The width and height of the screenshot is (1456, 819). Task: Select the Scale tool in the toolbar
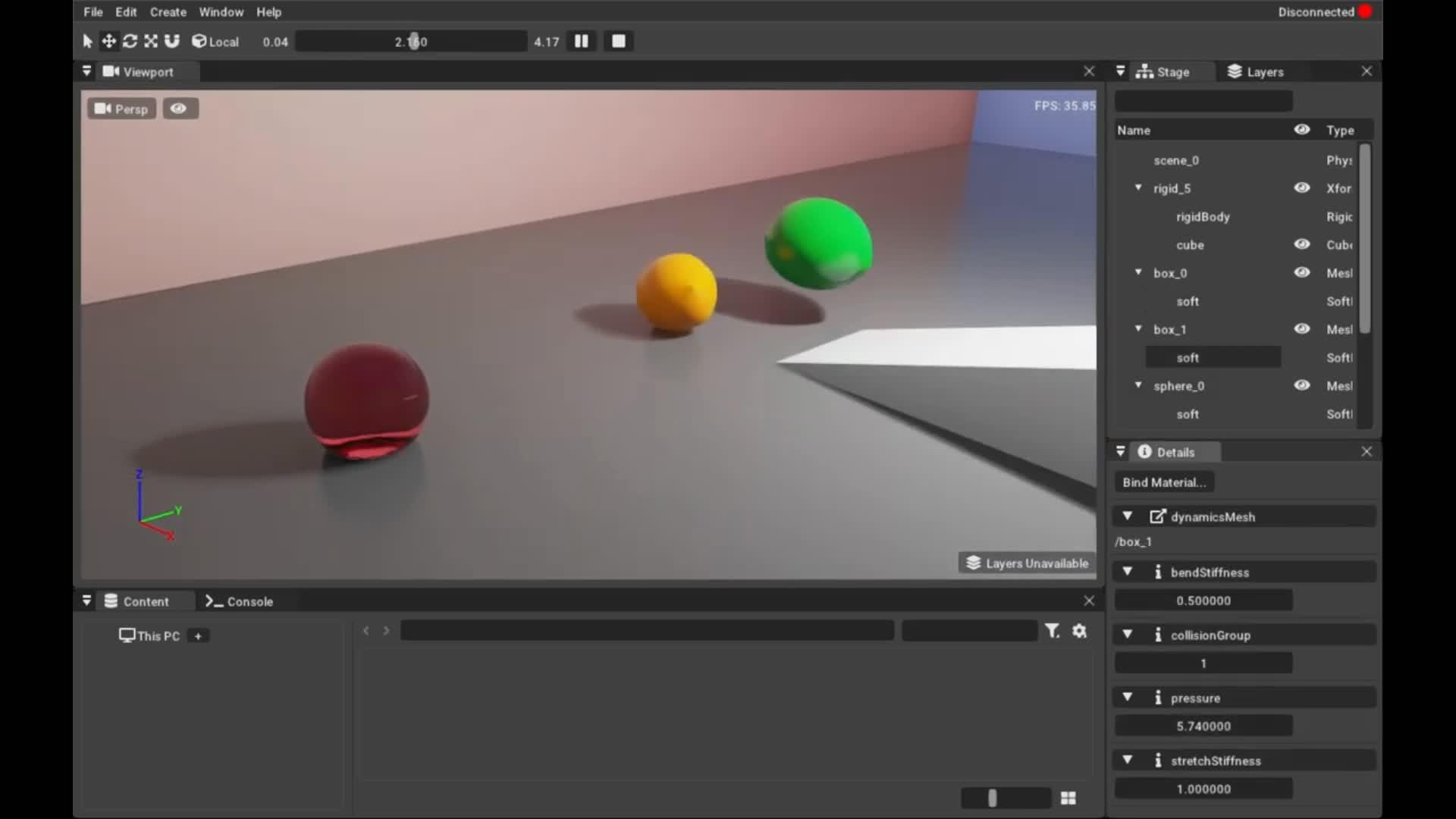point(151,41)
